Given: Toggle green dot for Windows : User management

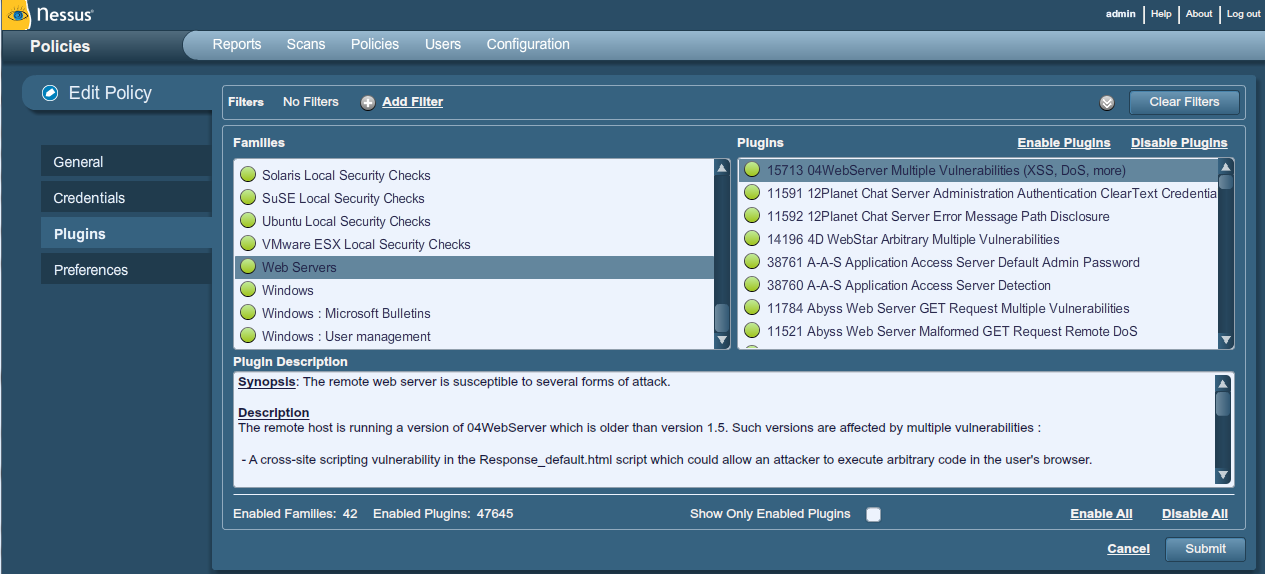Looking at the screenshot, I should (248, 336).
